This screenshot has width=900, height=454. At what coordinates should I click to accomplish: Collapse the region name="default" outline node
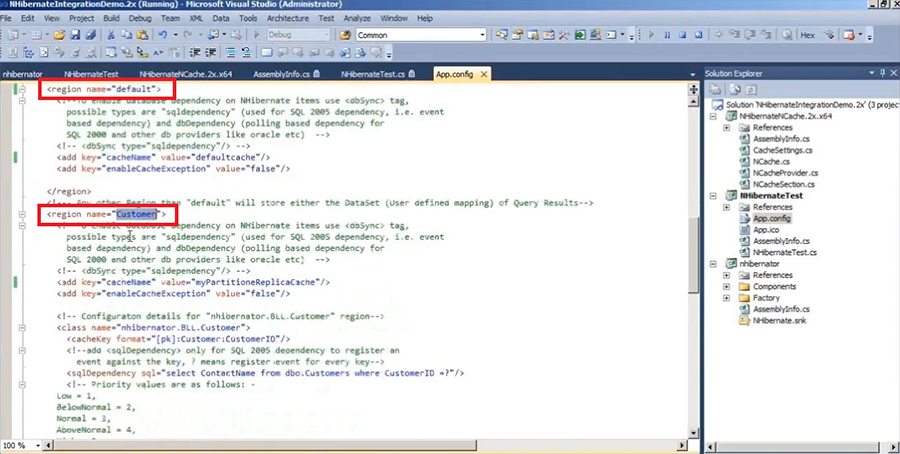[22, 89]
